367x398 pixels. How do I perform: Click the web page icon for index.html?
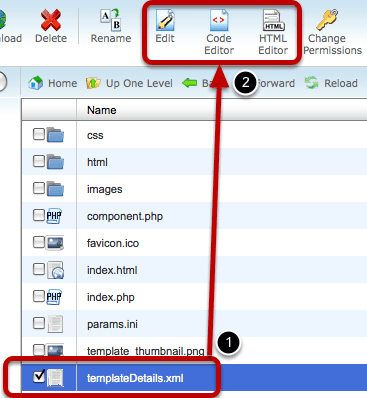(55, 270)
